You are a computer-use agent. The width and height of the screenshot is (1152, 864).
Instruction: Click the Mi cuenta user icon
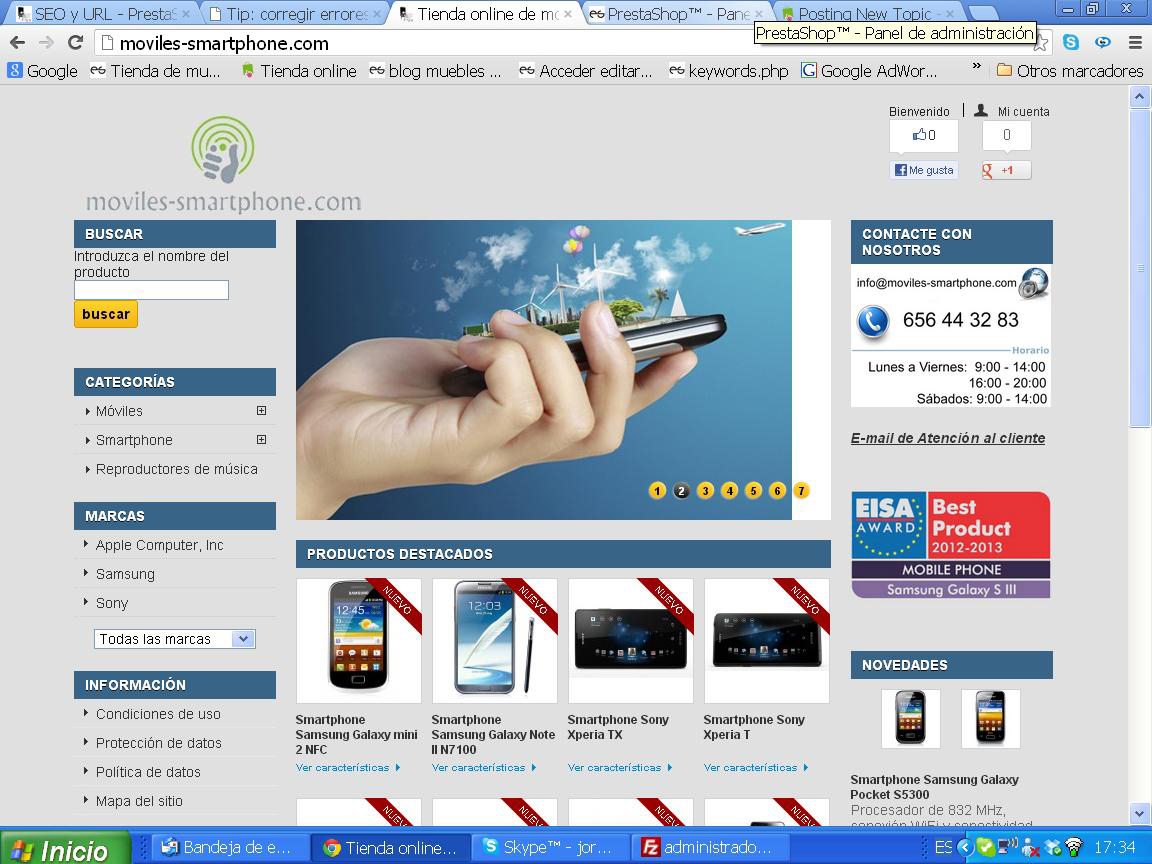pos(981,110)
